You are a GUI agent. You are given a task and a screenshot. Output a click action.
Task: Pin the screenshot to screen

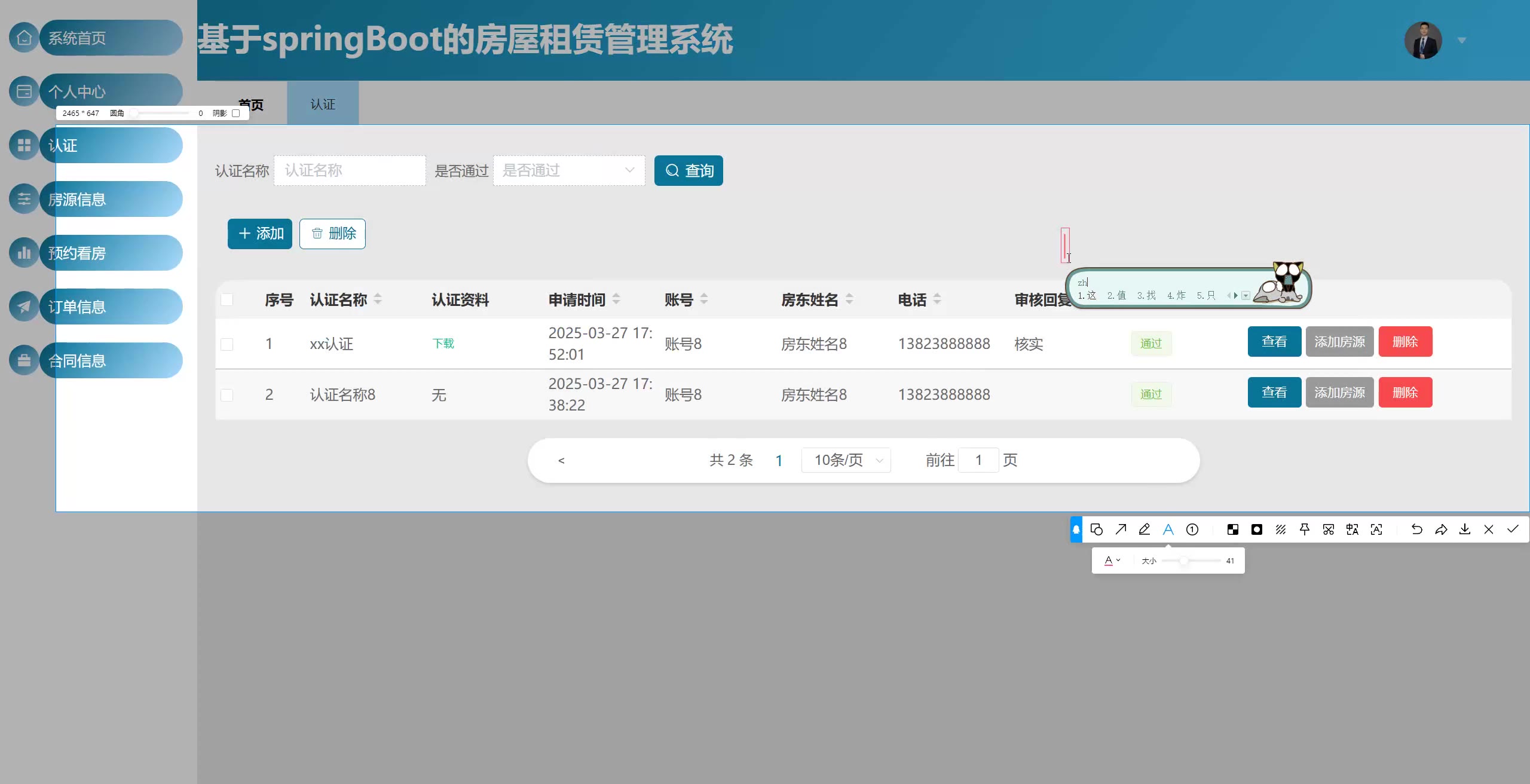[x=1305, y=529]
